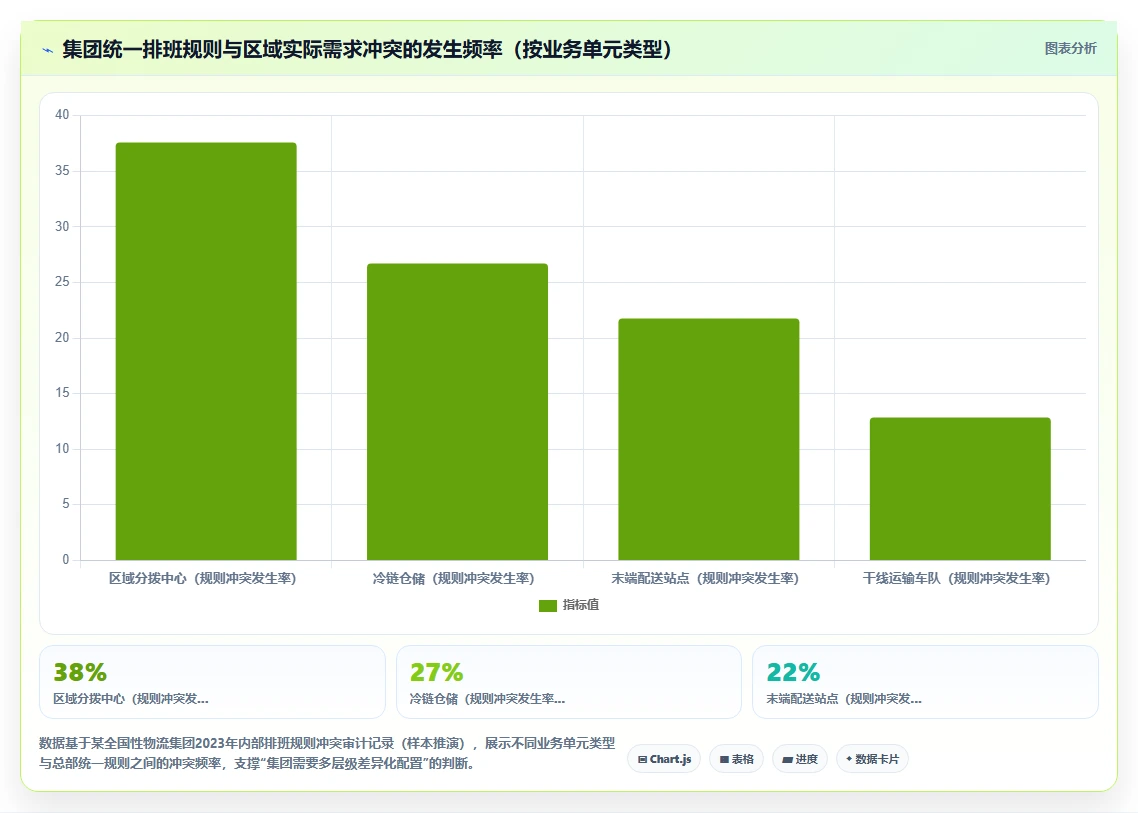This screenshot has width=1138, height=813.
Task: Click the 区域分拨中心 bar in the chart
Action: pyautogui.click(x=206, y=351)
